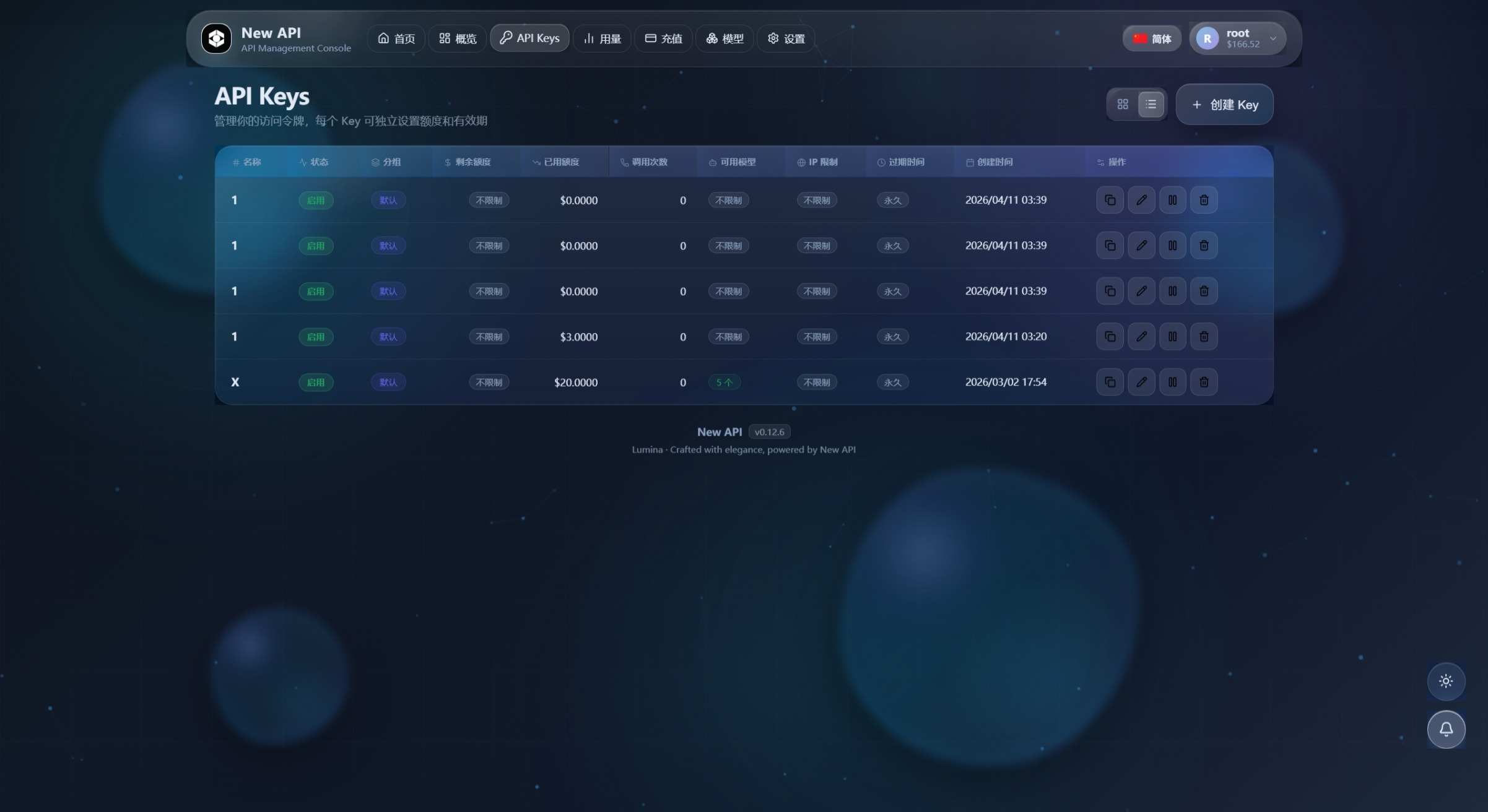Sort by the 创建时间 column header
This screenshot has height=812, width=1488.
coord(994,162)
